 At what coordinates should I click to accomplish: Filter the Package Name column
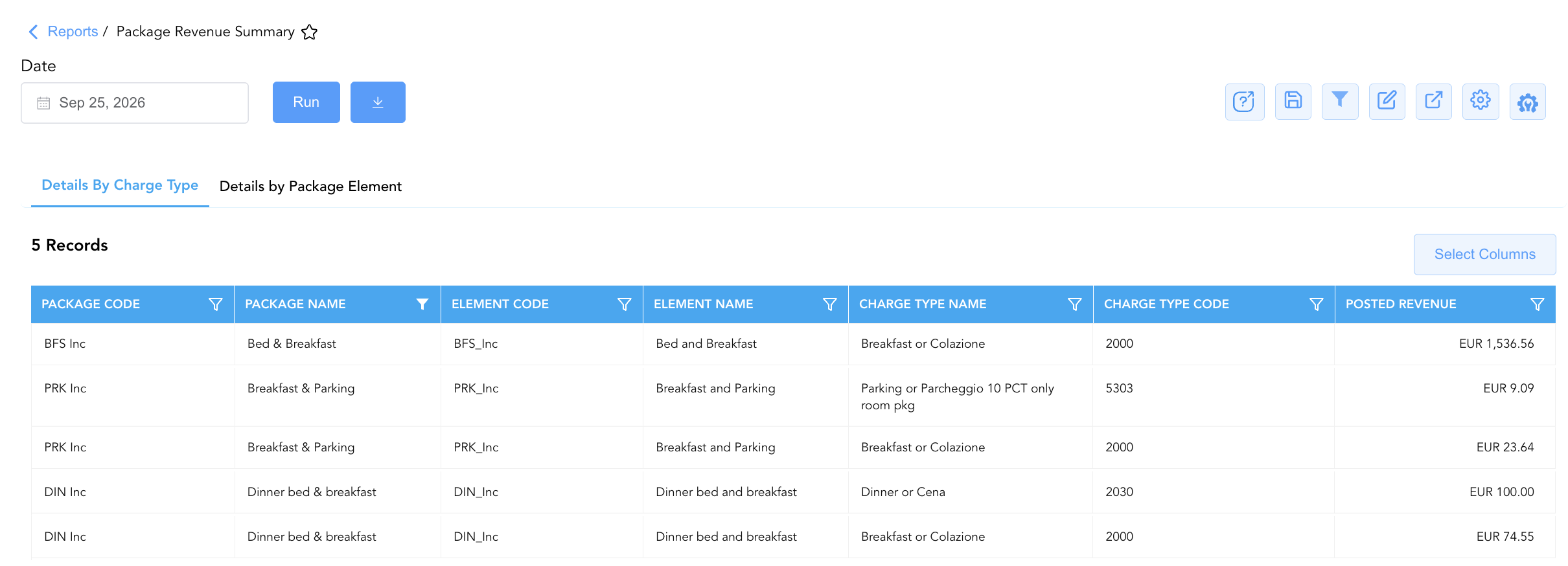(422, 304)
